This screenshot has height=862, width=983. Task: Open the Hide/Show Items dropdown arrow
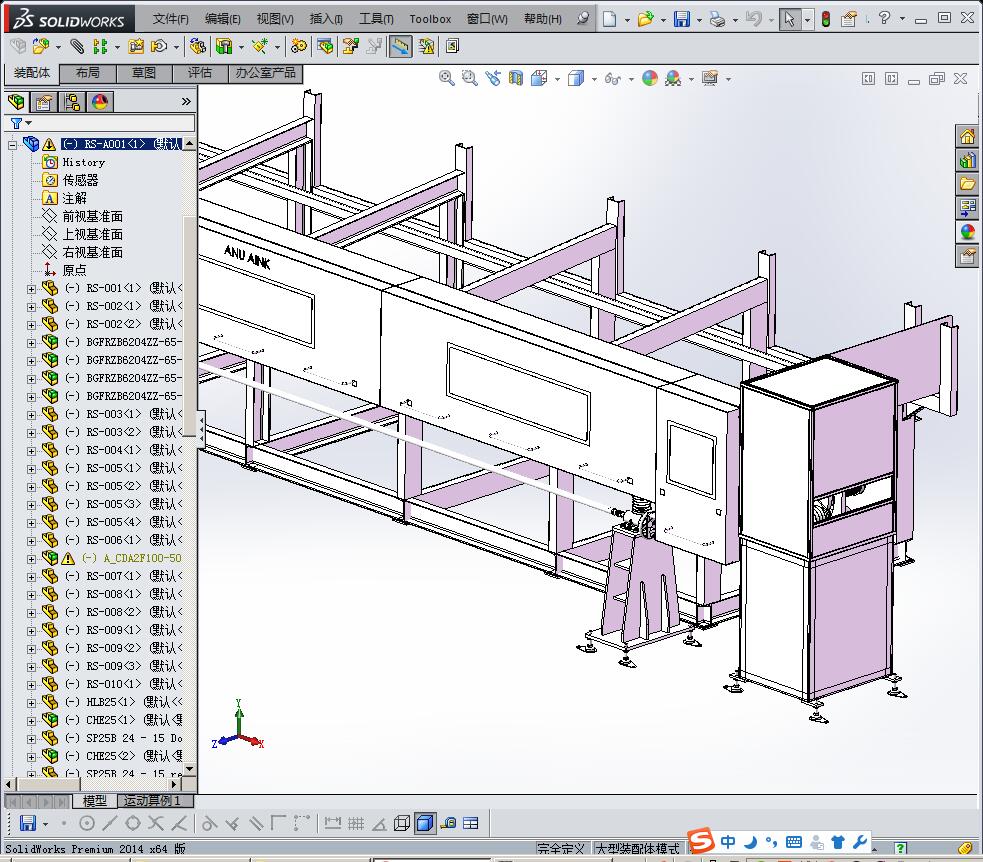coord(631,79)
